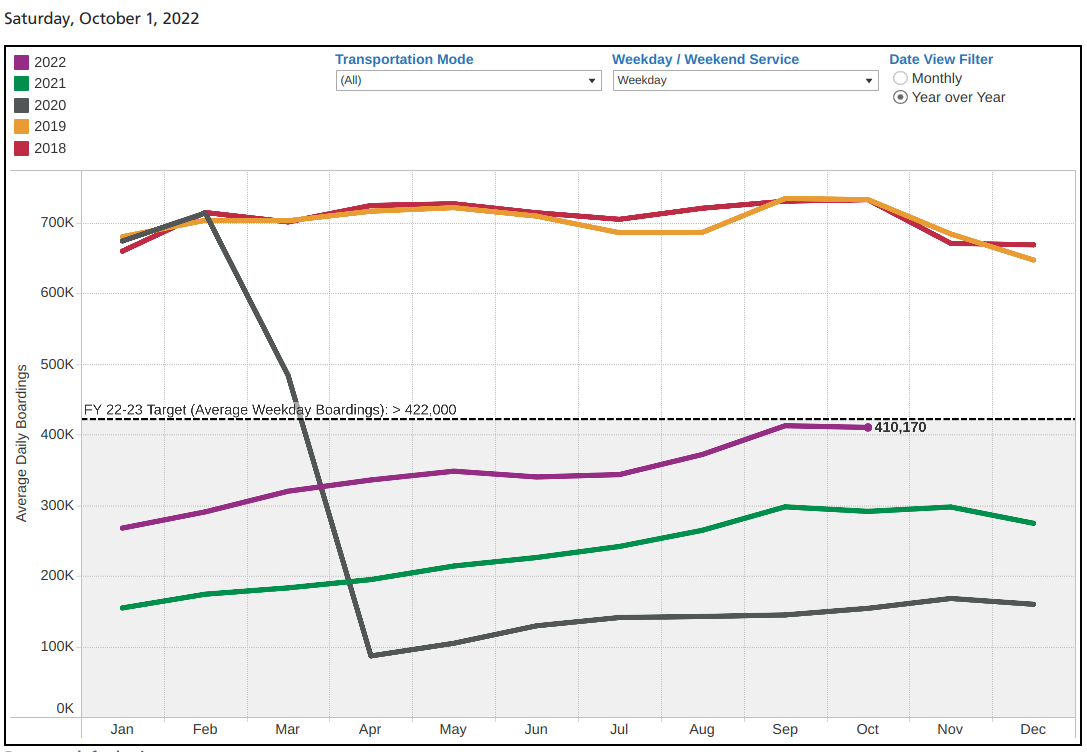The image size is (1087, 752).
Task: Click the 2020 line's low point at April
Action: tap(371, 655)
